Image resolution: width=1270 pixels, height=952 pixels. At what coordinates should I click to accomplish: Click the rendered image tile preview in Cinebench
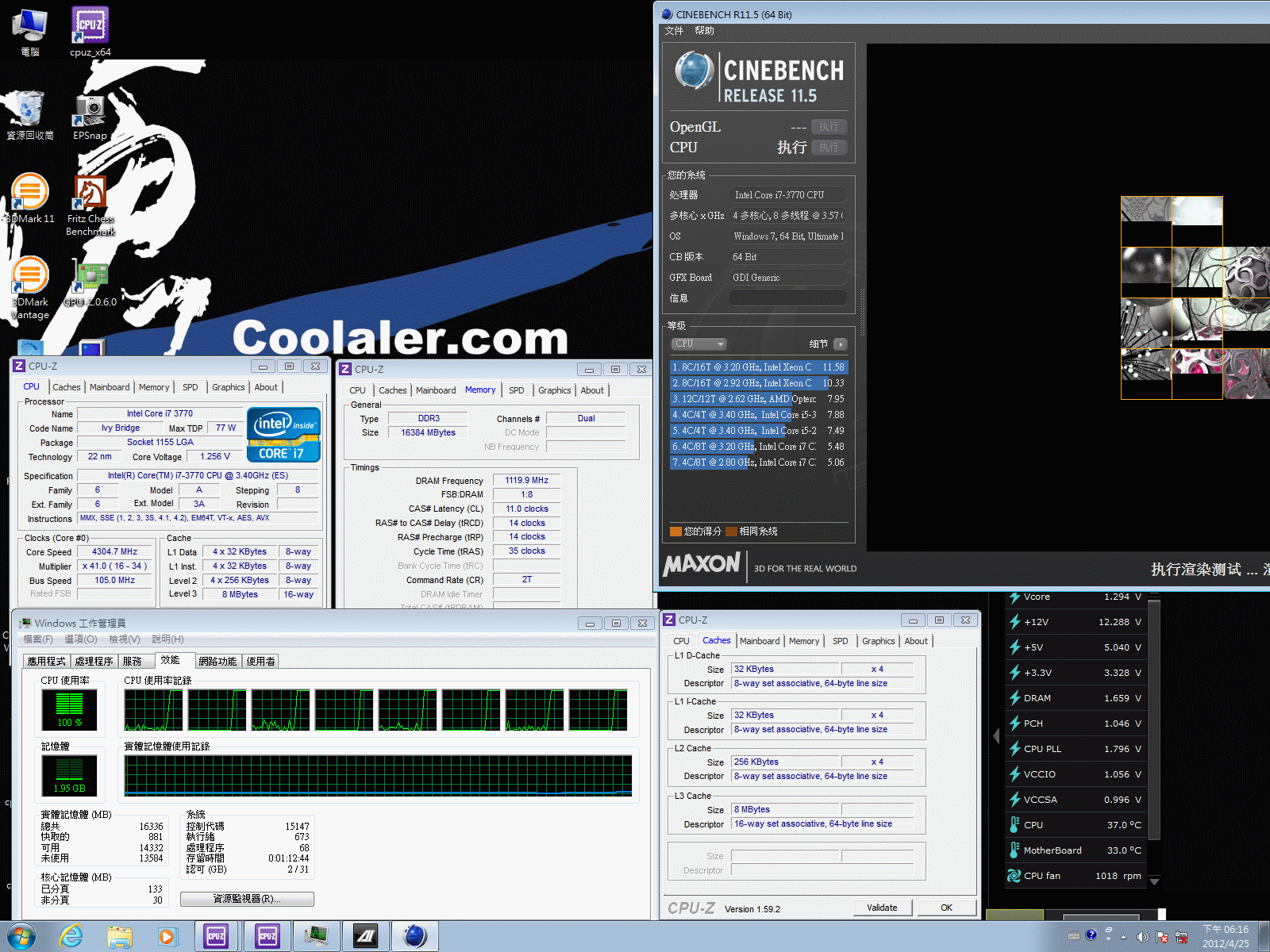coord(1195,297)
